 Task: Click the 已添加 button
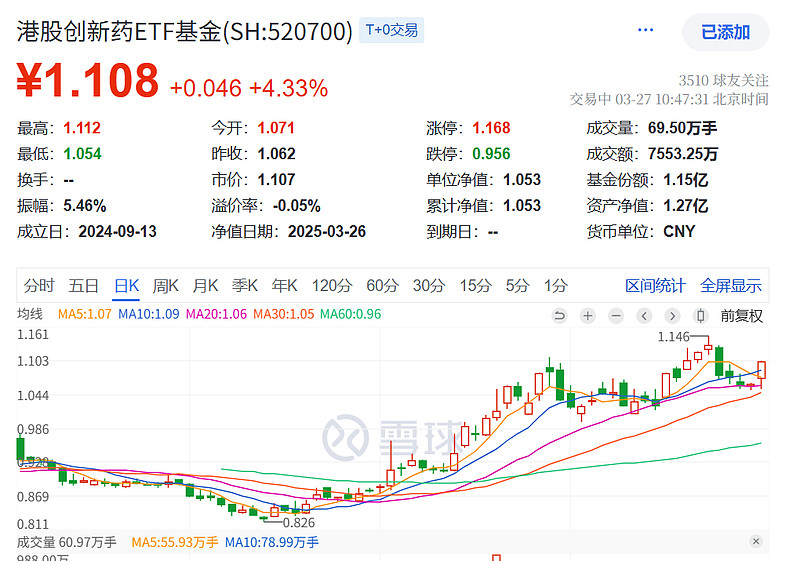point(726,32)
